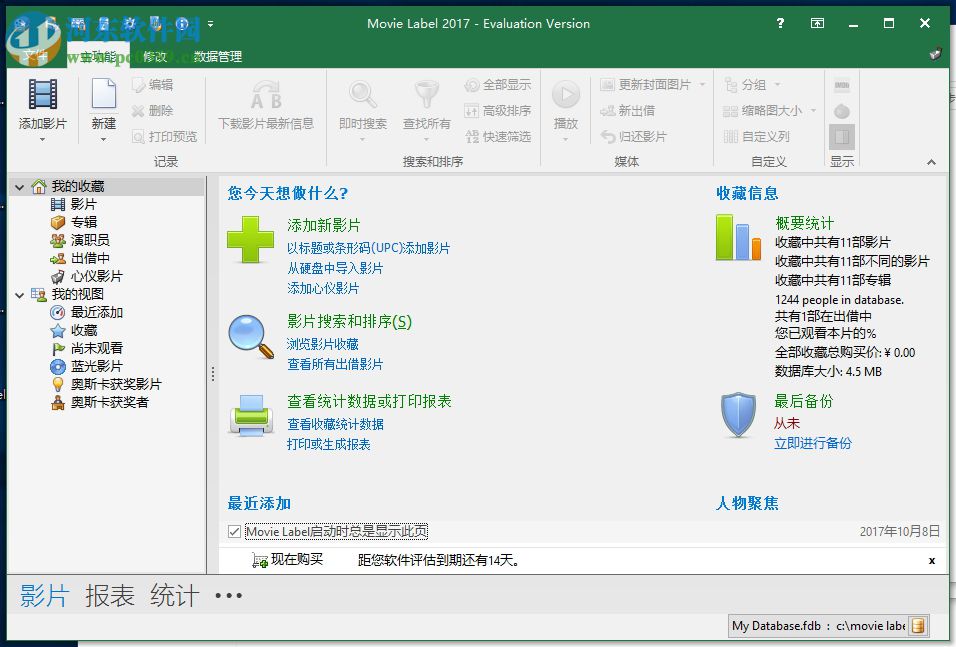956x647 pixels.
Task: Open 打印预览 from the ribbon
Action: (x=165, y=137)
